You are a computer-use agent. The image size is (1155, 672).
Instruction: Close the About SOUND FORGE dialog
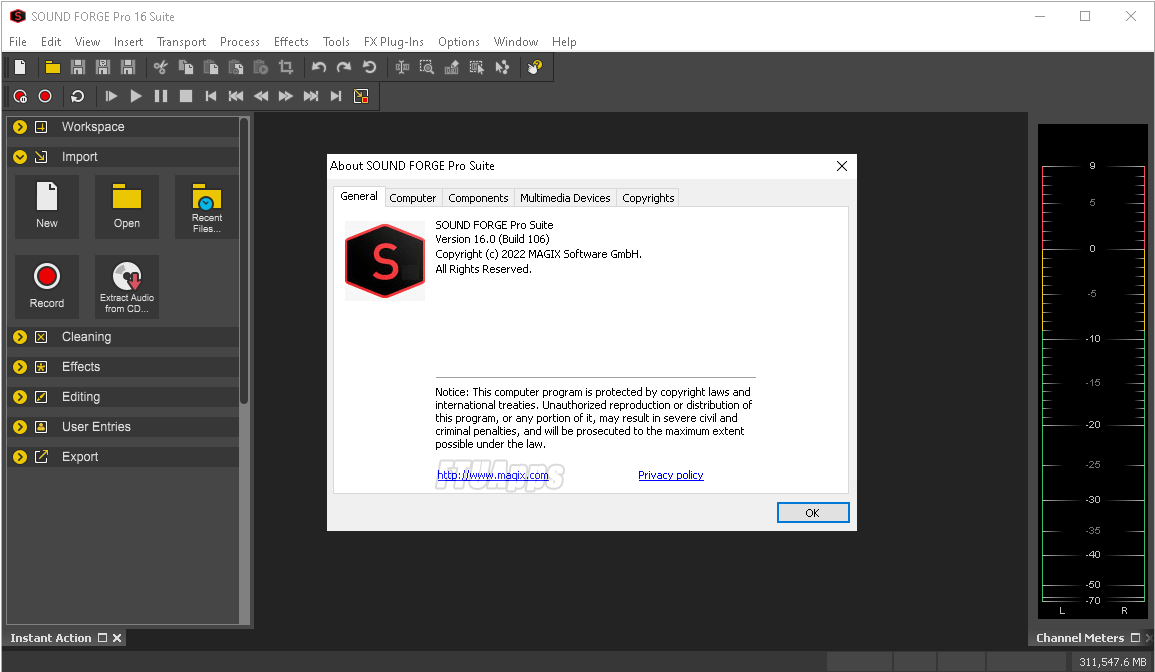[842, 166]
